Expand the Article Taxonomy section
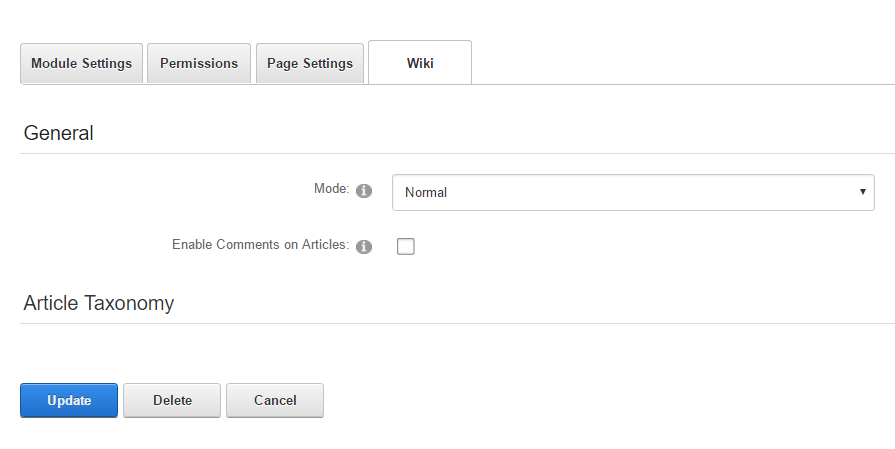This screenshot has width=895, height=449. pos(99,303)
